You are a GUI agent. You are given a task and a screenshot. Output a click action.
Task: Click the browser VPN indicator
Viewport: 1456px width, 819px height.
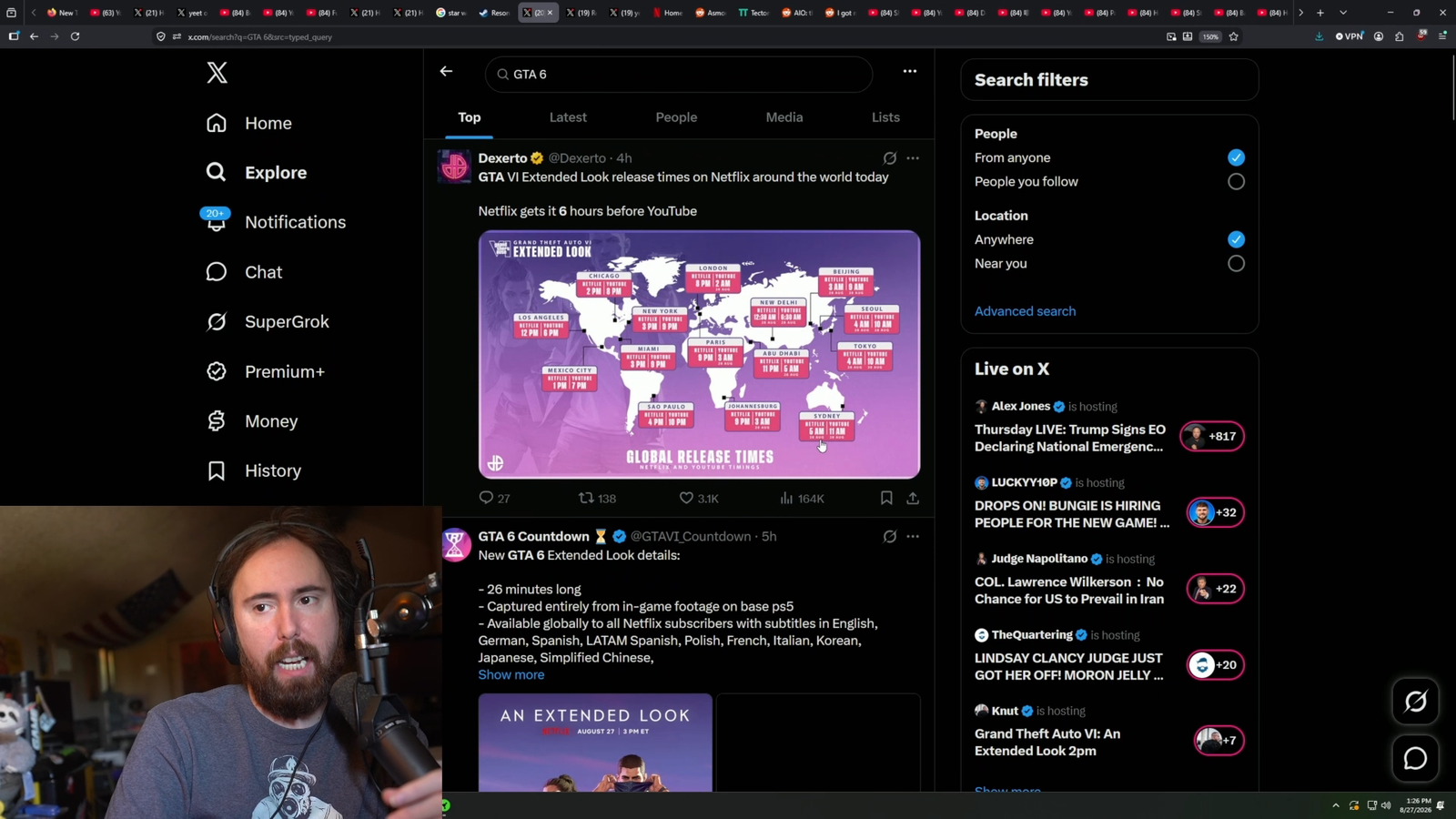[x=1350, y=36]
